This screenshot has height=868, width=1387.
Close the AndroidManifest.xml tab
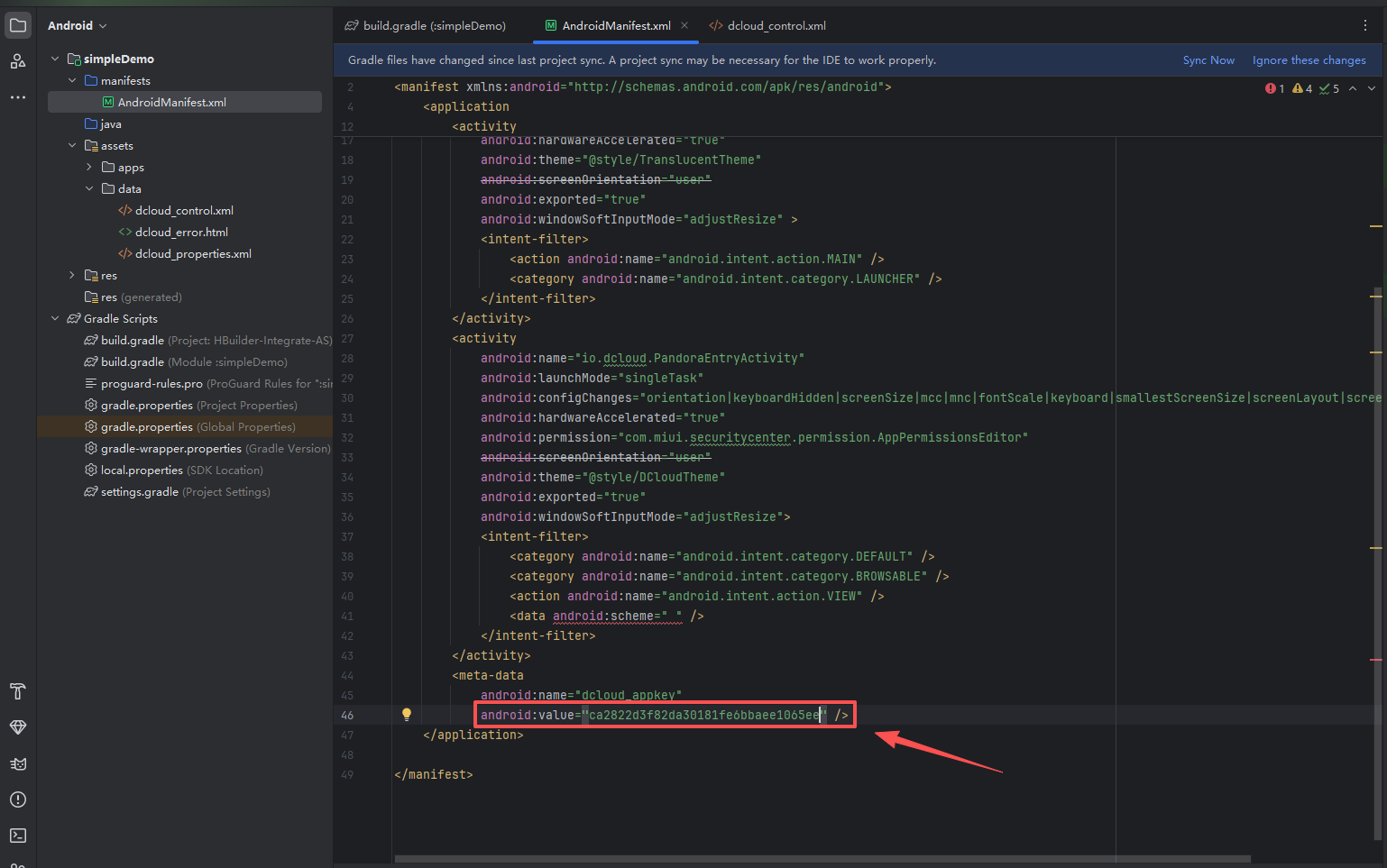pos(684,26)
